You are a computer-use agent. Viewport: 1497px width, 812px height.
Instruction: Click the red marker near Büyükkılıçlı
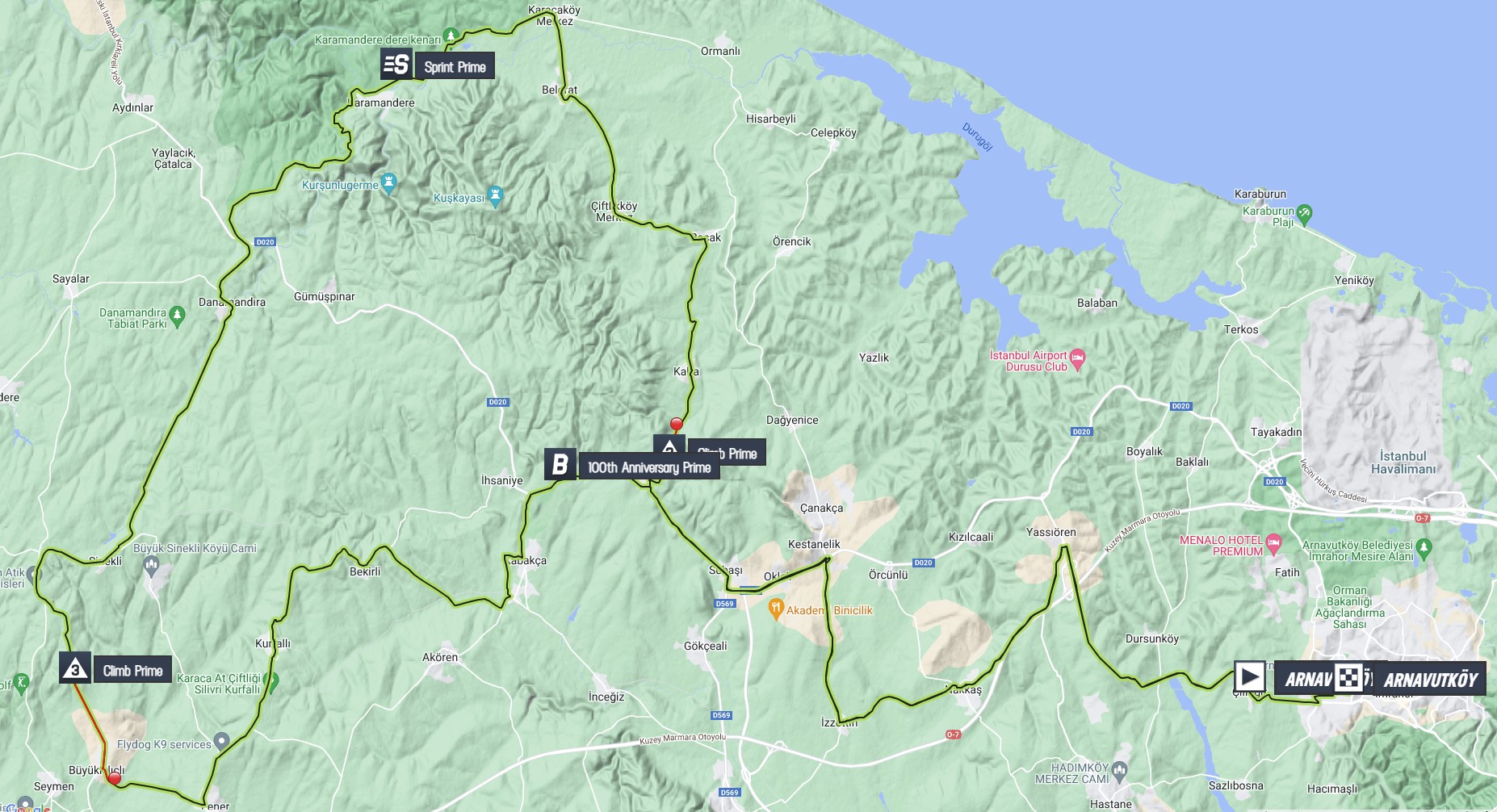click(x=115, y=778)
